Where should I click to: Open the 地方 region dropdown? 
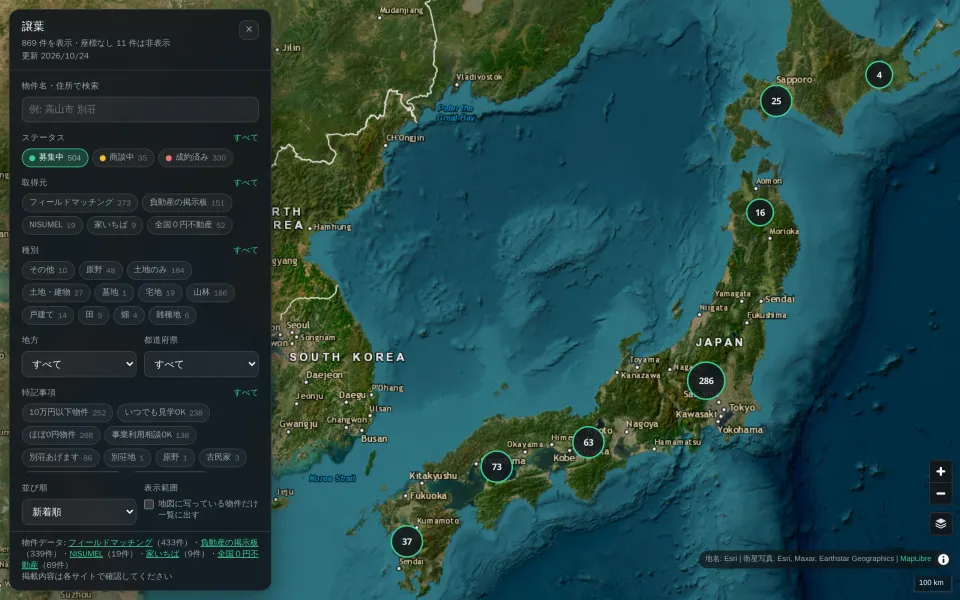pyautogui.click(x=79, y=364)
